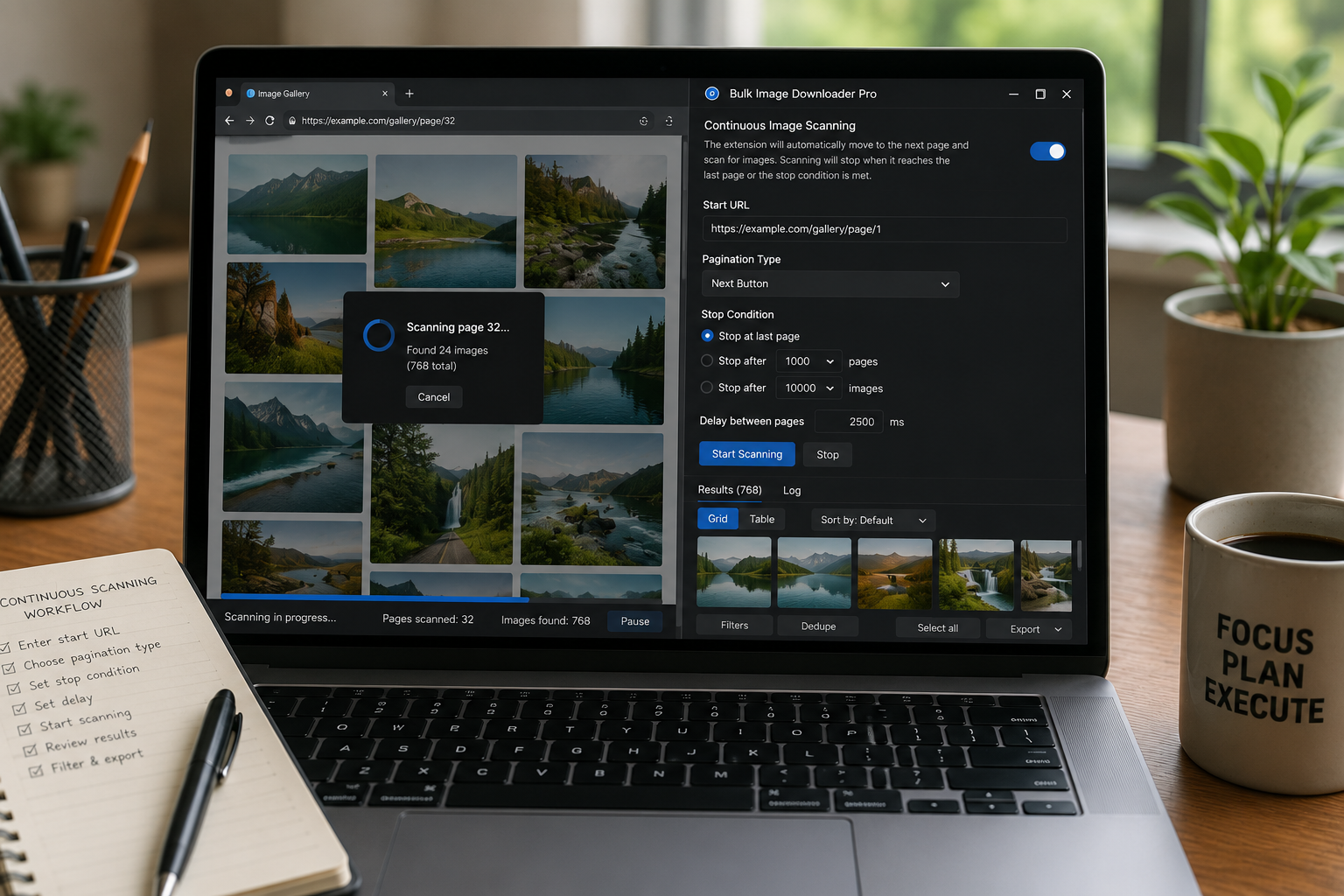Click the extension icon right of the address bar
Screen dimensions: 1344x896
[x=668, y=121]
